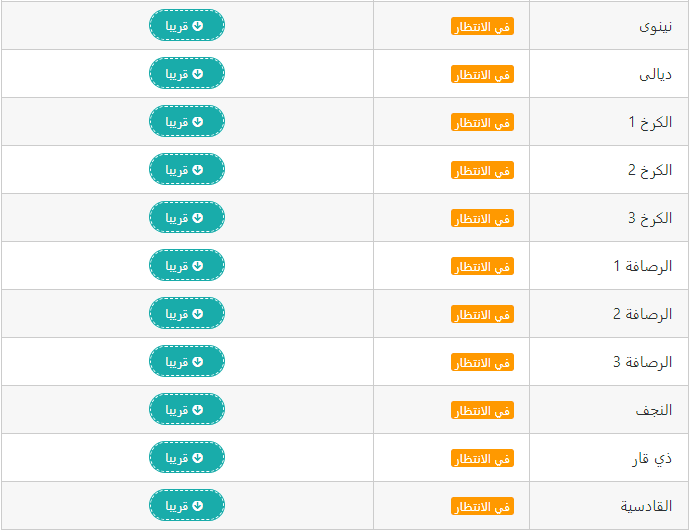This screenshot has width=690, height=530.
Task: Click the download arrow icon in الكرخ 1 row
Action: point(198,122)
